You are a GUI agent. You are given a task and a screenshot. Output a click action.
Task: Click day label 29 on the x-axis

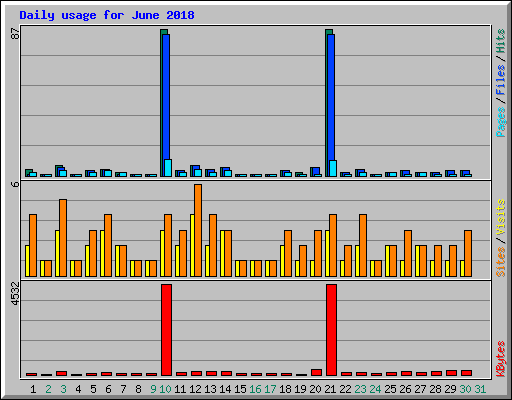(450, 389)
